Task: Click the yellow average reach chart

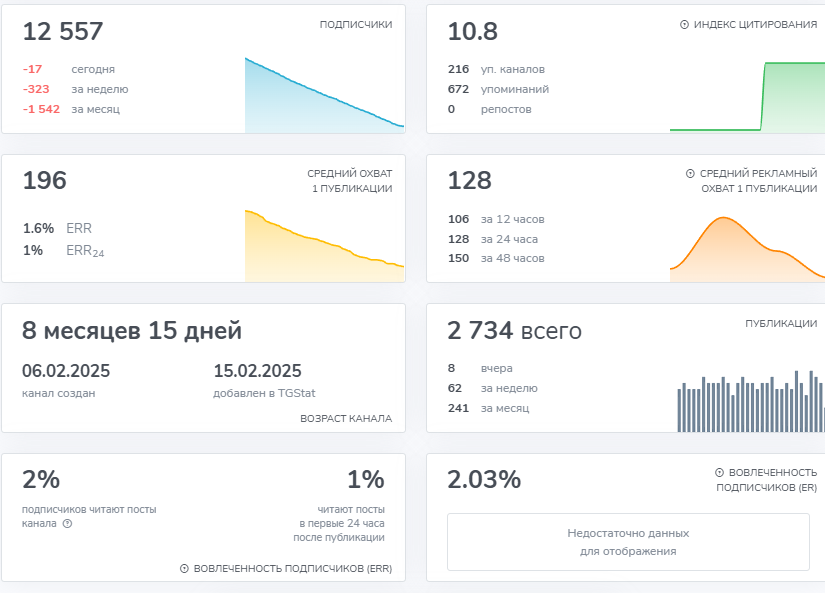Action: click(x=324, y=247)
